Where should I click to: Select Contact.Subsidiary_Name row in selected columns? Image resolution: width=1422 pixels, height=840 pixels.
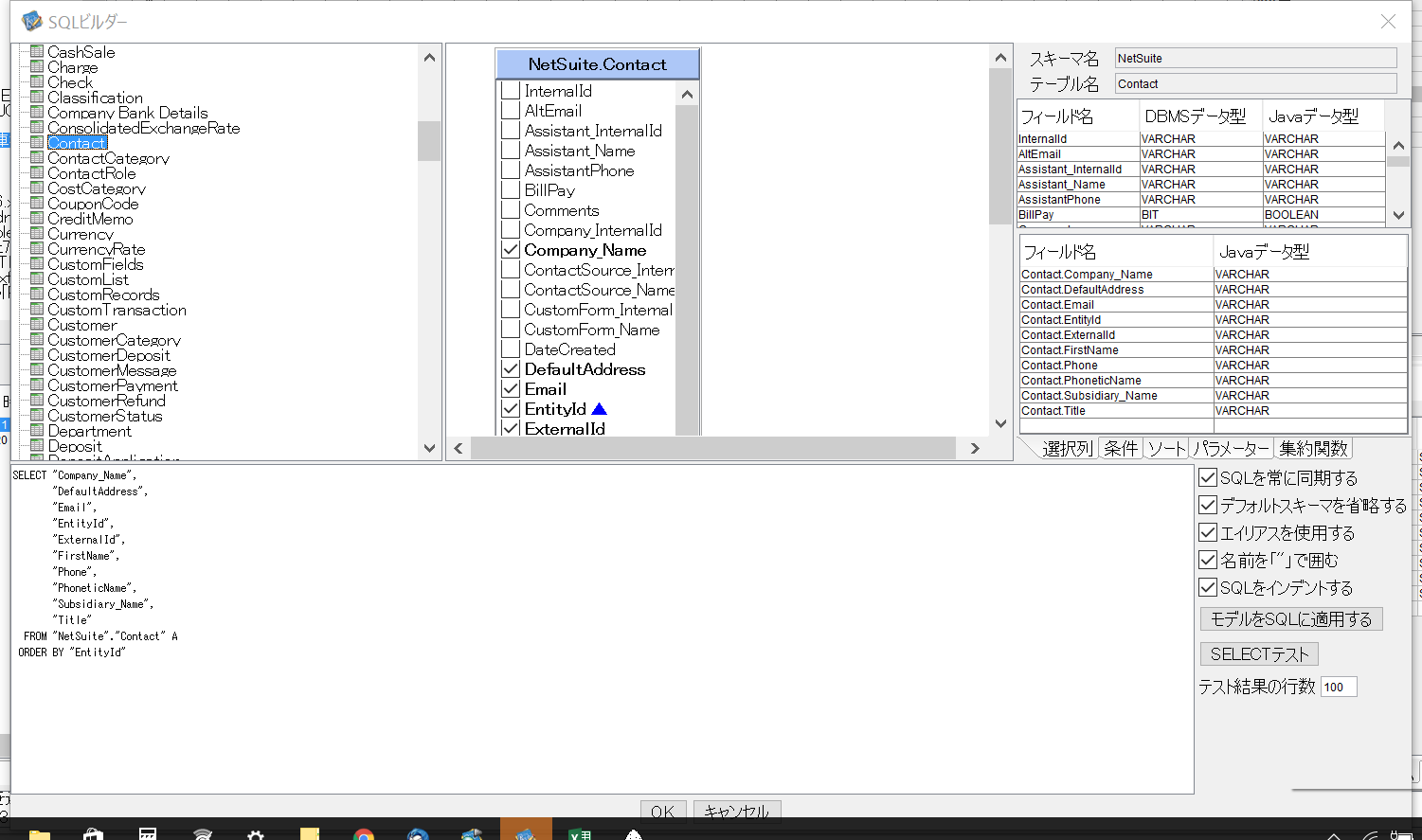pyautogui.click(x=1213, y=396)
